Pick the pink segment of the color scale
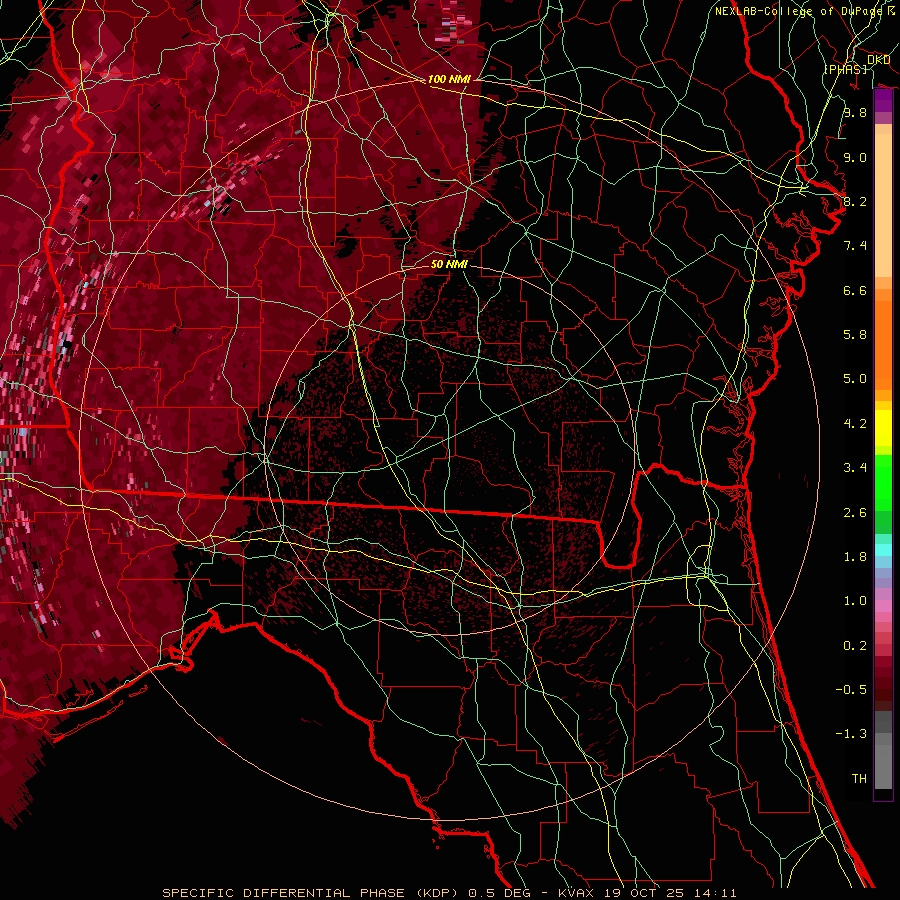Viewport: 900px width, 900px height. click(883, 606)
